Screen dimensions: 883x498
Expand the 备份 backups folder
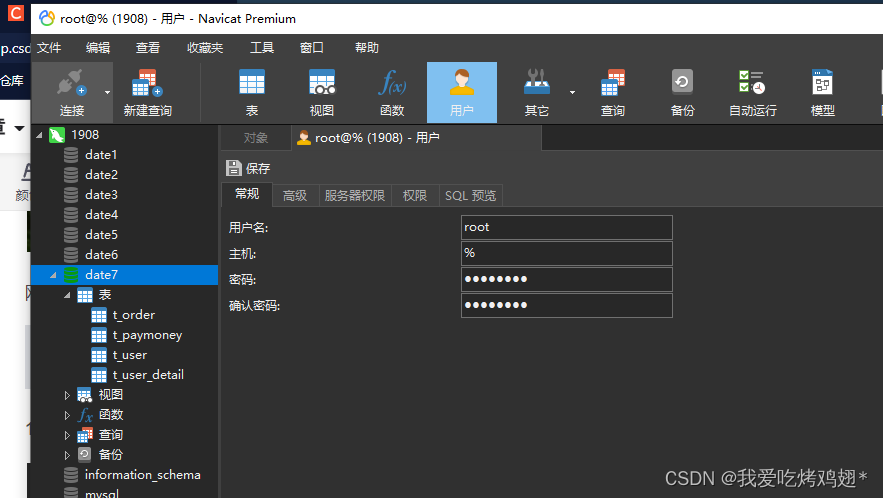(67, 455)
